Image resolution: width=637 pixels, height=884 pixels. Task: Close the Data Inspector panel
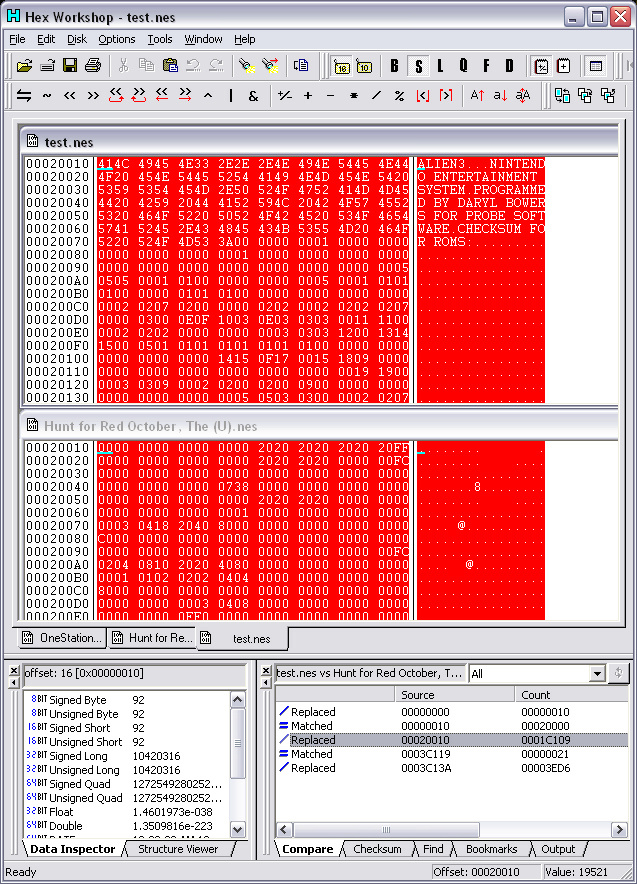(x=14, y=670)
